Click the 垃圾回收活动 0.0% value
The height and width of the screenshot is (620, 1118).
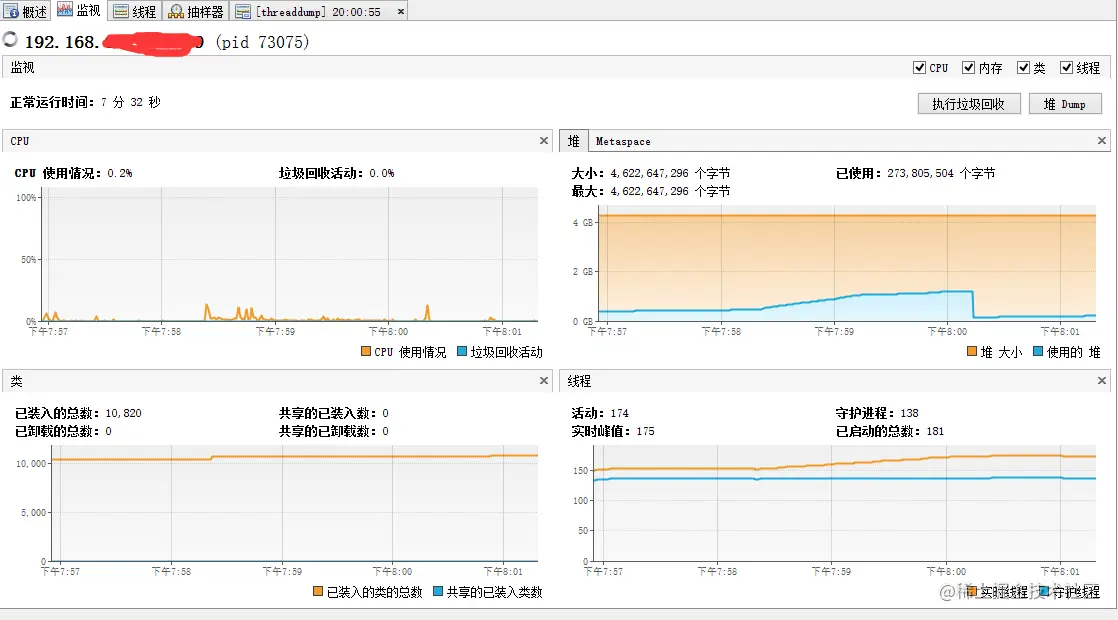381,173
